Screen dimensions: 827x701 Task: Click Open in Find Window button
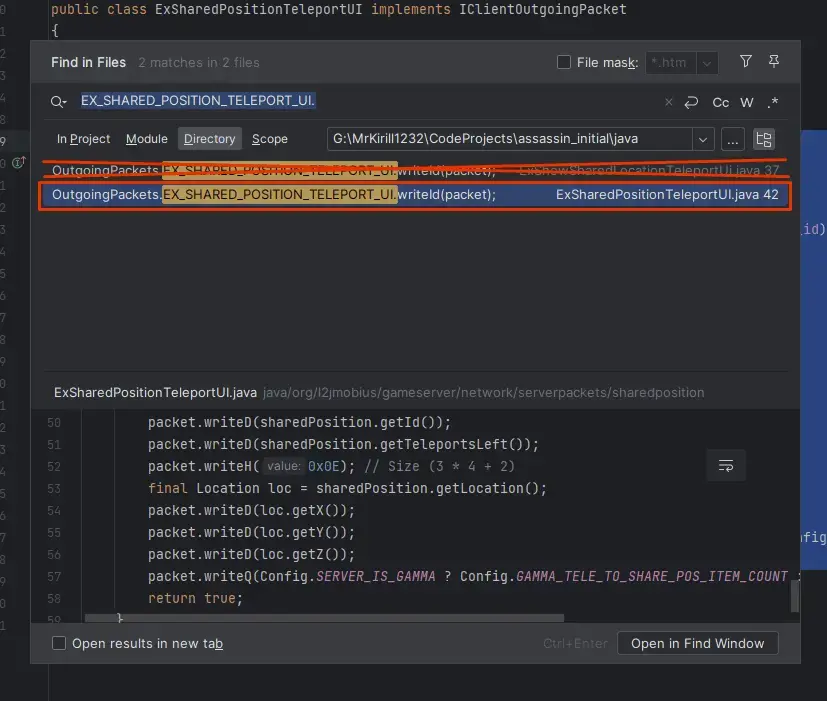697,643
